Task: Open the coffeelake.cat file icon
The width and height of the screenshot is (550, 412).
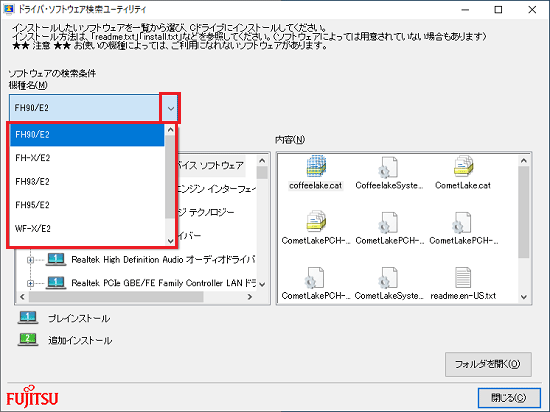Action: point(316,166)
